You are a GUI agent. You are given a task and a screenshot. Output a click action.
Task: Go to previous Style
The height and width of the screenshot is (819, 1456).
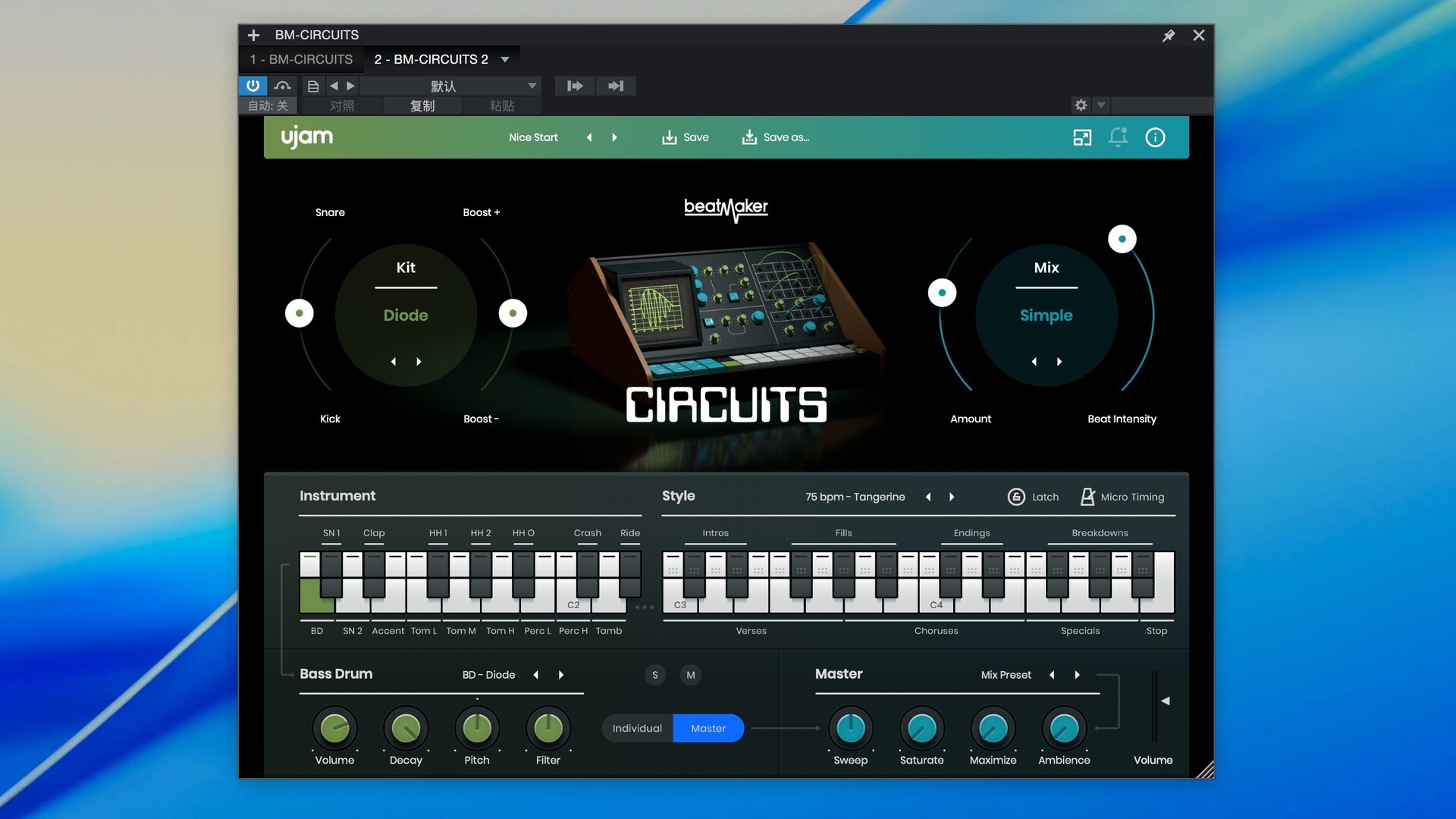[x=928, y=497]
